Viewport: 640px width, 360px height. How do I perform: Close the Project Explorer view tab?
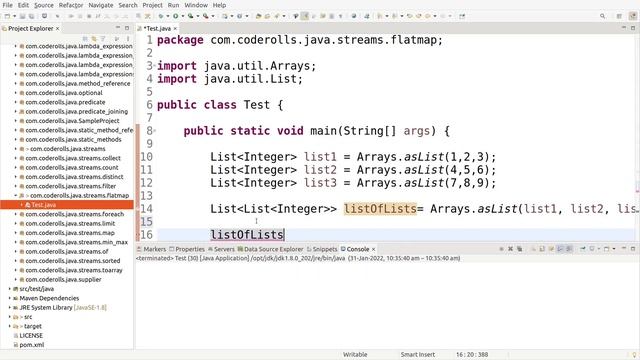58,29
